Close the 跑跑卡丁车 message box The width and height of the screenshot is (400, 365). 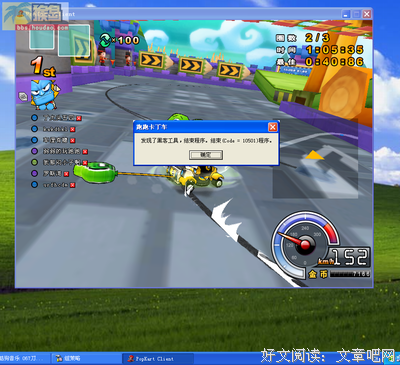click(x=272, y=127)
